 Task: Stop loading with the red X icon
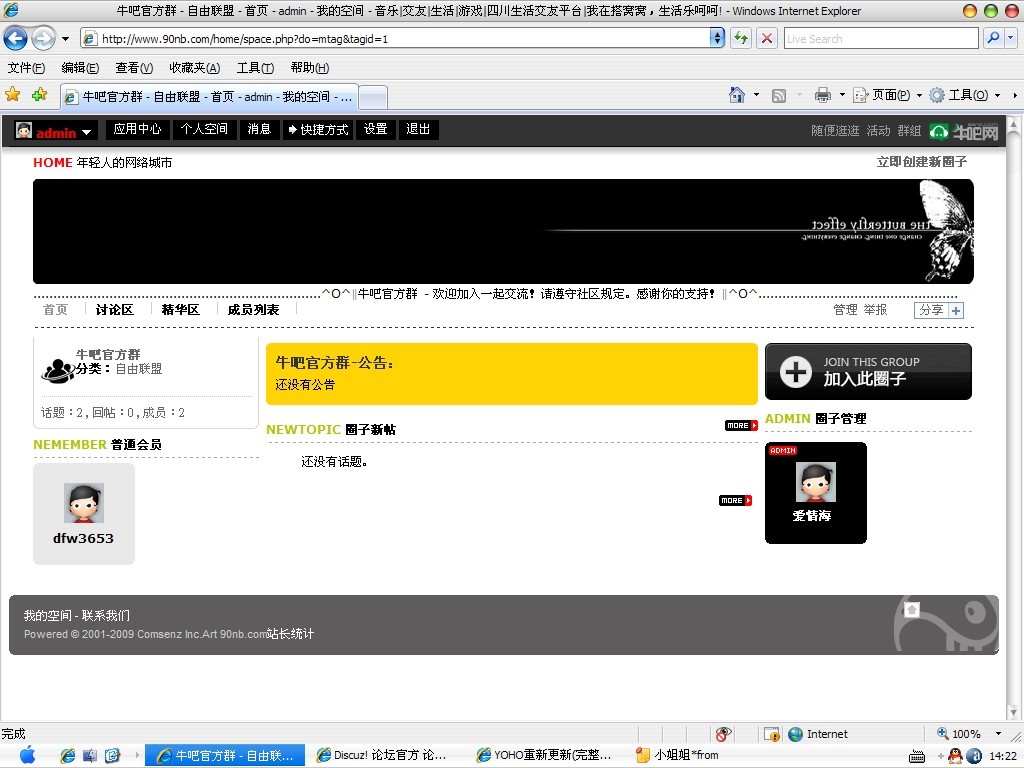coord(767,39)
